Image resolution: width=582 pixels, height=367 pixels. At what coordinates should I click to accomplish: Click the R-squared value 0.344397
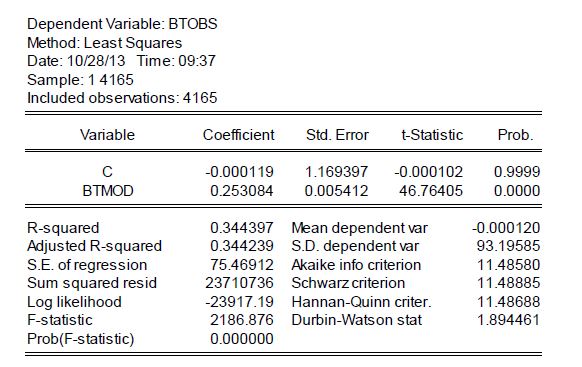click(242, 228)
